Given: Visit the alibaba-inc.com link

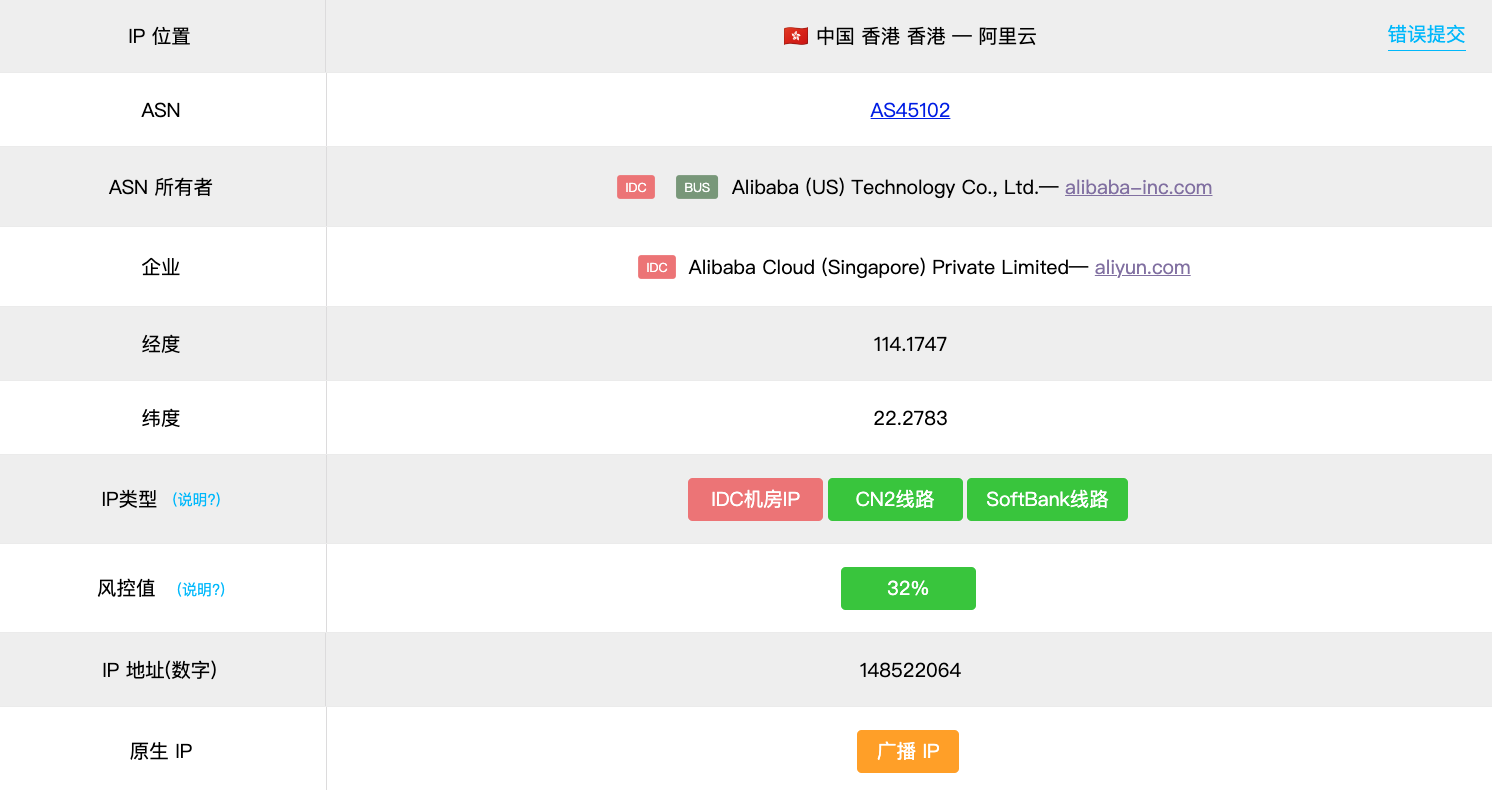Looking at the screenshot, I should coord(1138,187).
